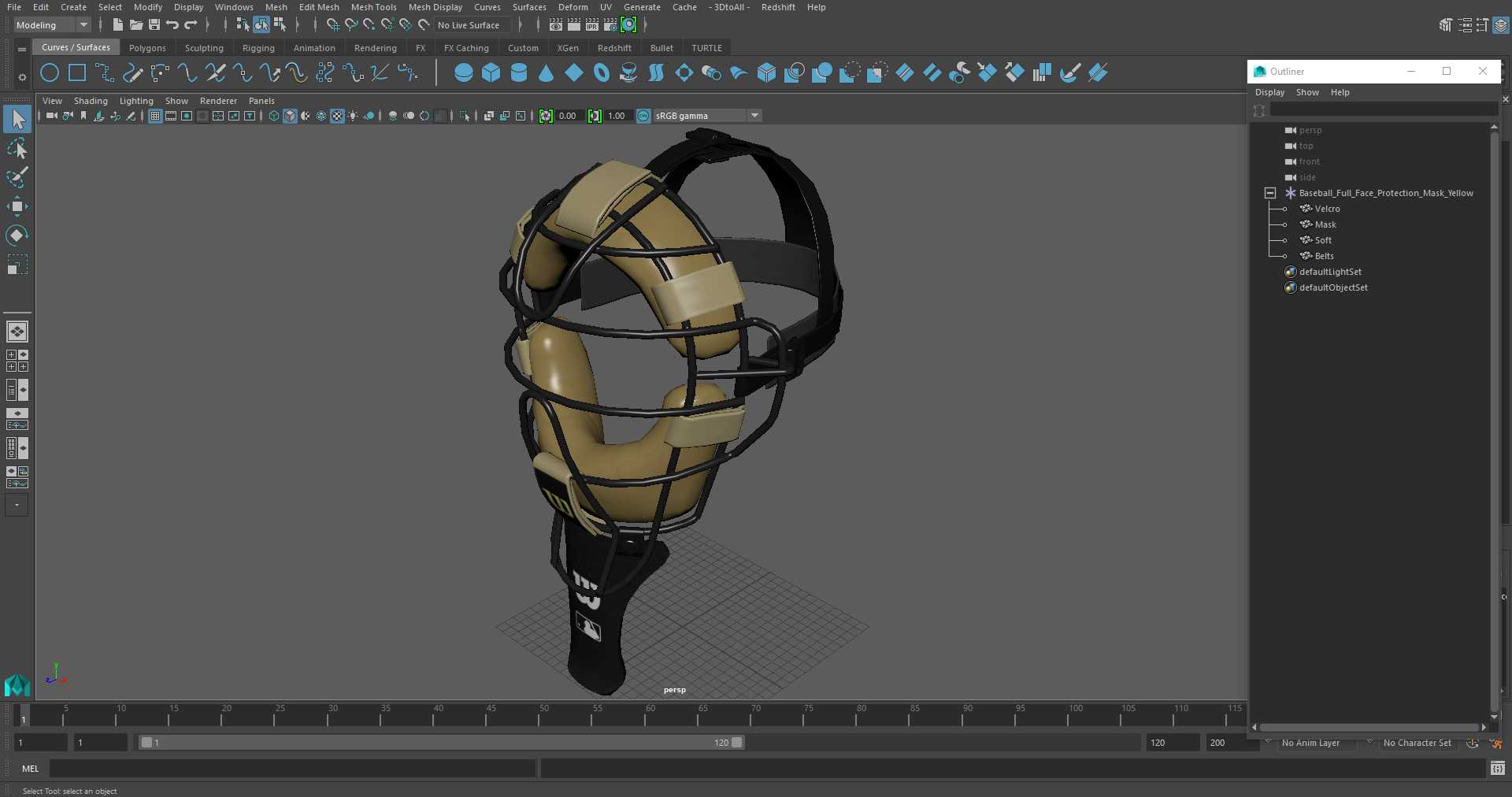Click the range slider end handle
The width and height of the screenshot is (1512, 797).
coord(736,743)
